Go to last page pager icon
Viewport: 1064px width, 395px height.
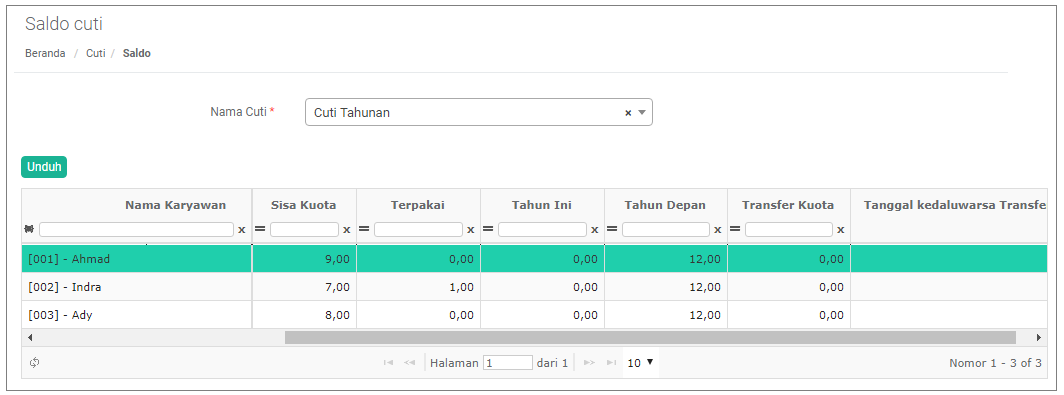611,363
